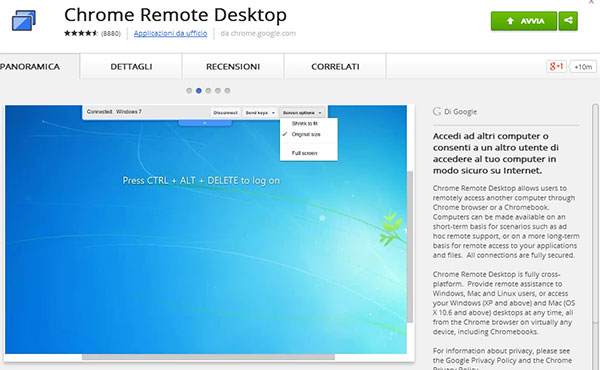The image size is (600, 370).
Task: Open the Screen options dropdown
Action: click(302, 112)
